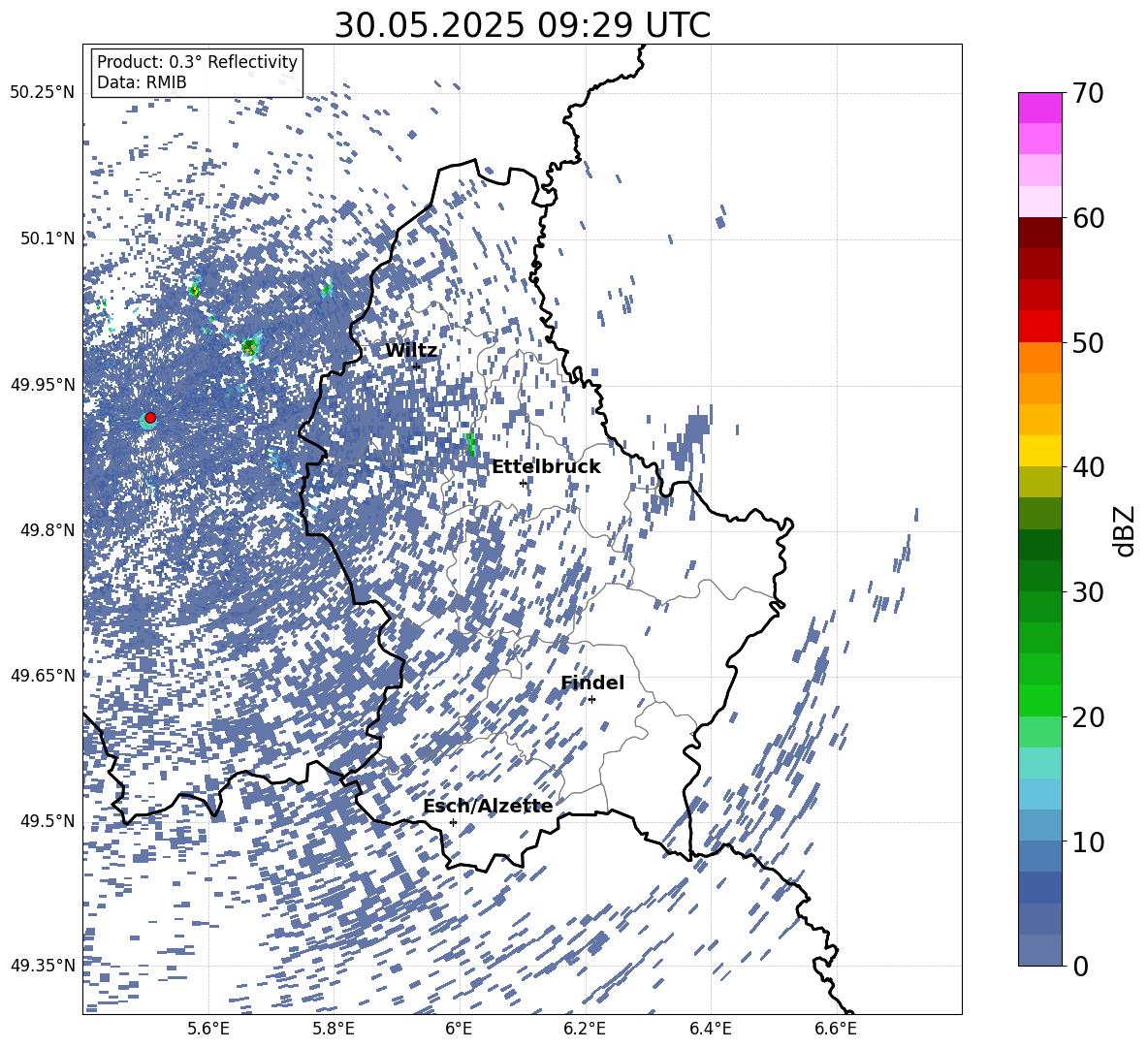Click the Esch/Alzette station cross marker
This screenshot has height=1048, width=1148.
[x=453, y=822]
